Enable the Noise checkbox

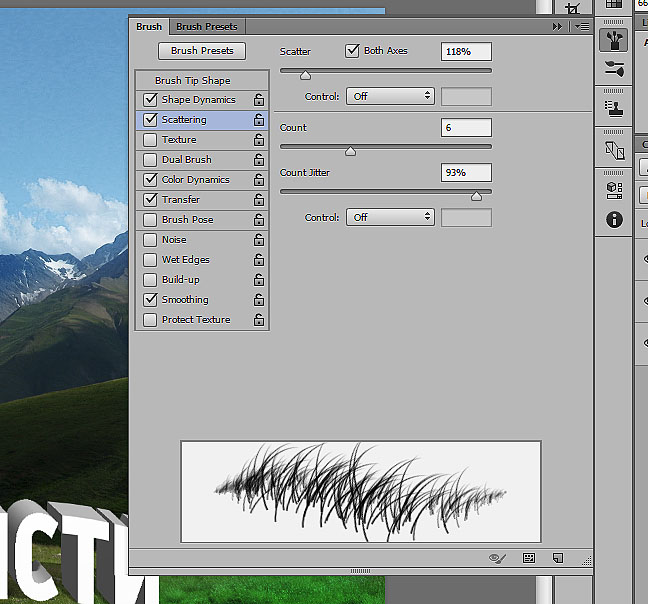tap(150, 240)
